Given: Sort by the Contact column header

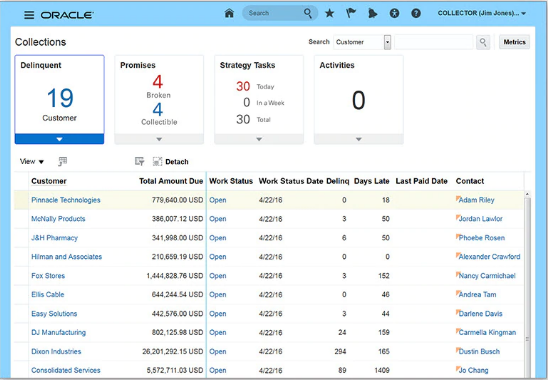Looking at the screenshot, I should (x=470, y=181).
